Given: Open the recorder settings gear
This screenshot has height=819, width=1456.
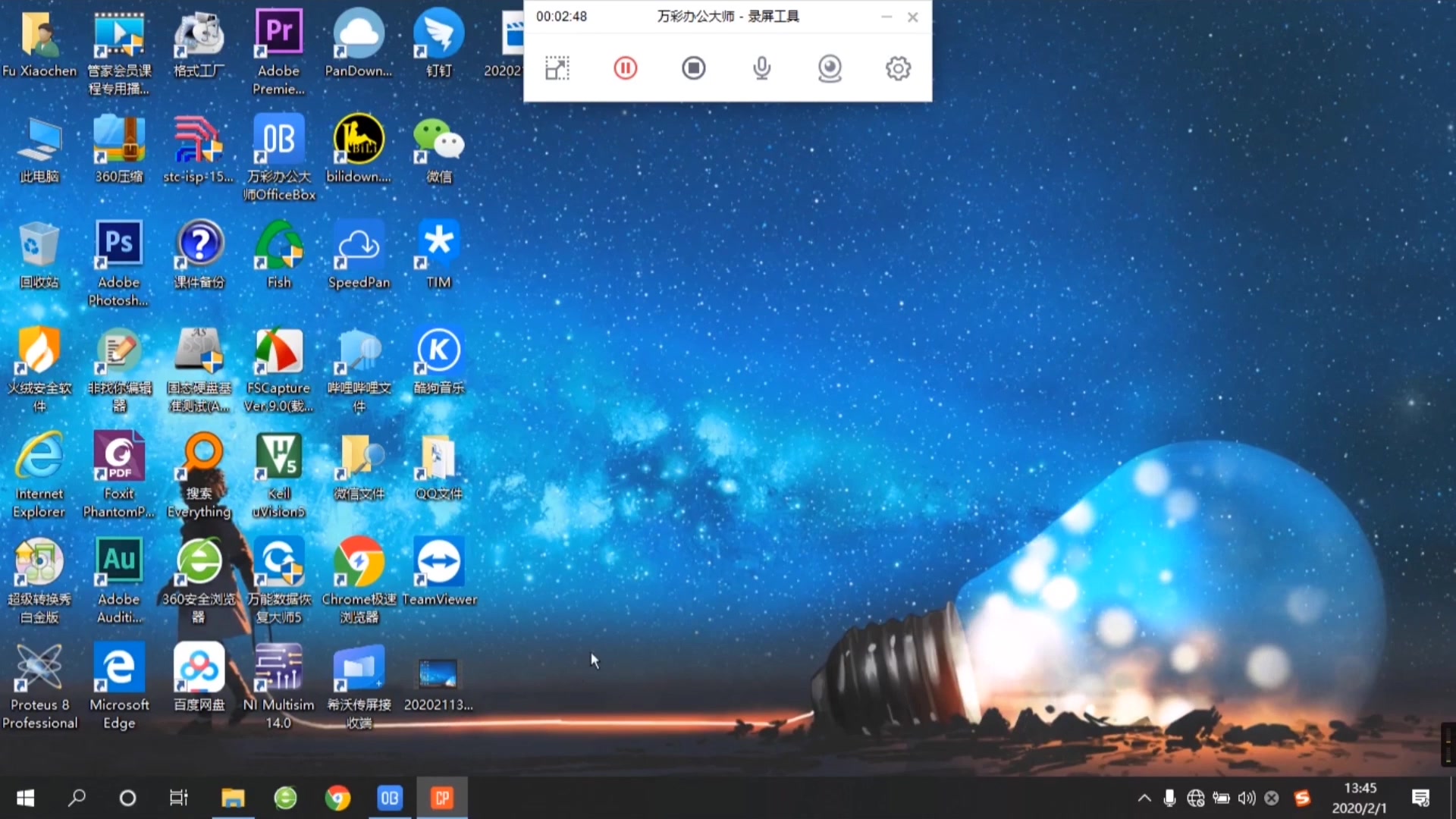Looking at the screenshot, I should [x=898, y=68].
